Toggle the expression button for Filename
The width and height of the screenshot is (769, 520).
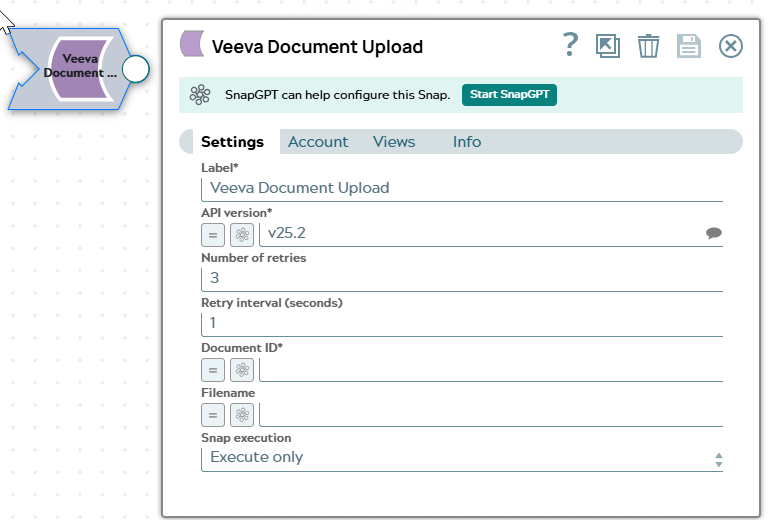point(213,415)
